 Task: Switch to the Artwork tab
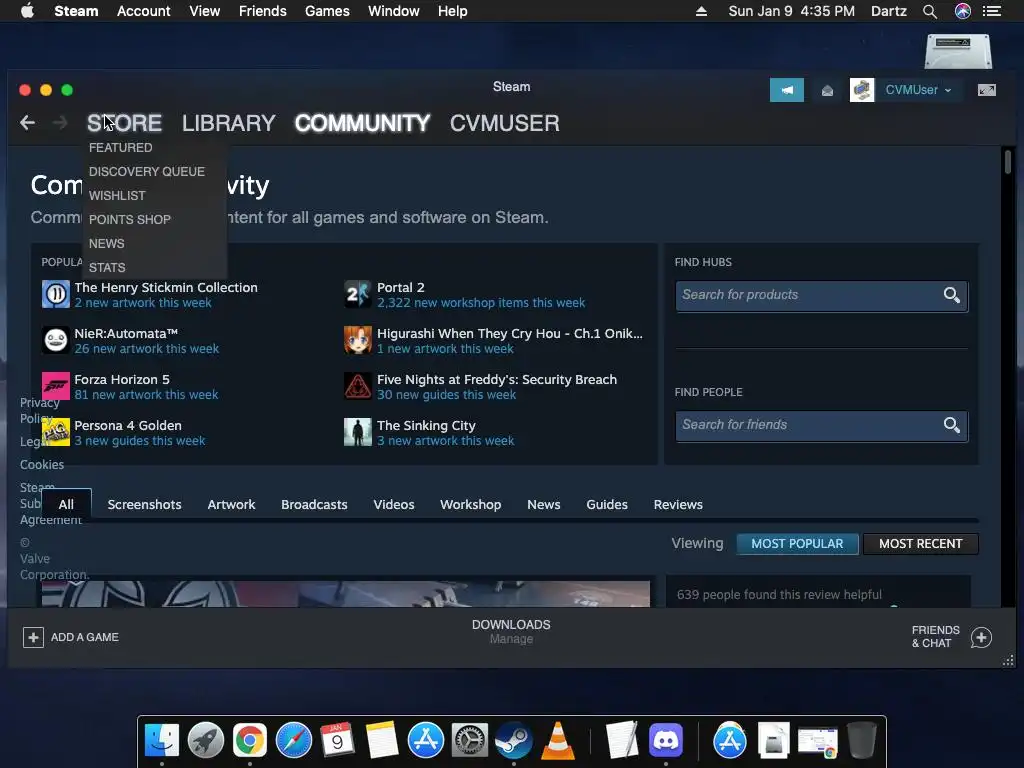tap(231, 504)
